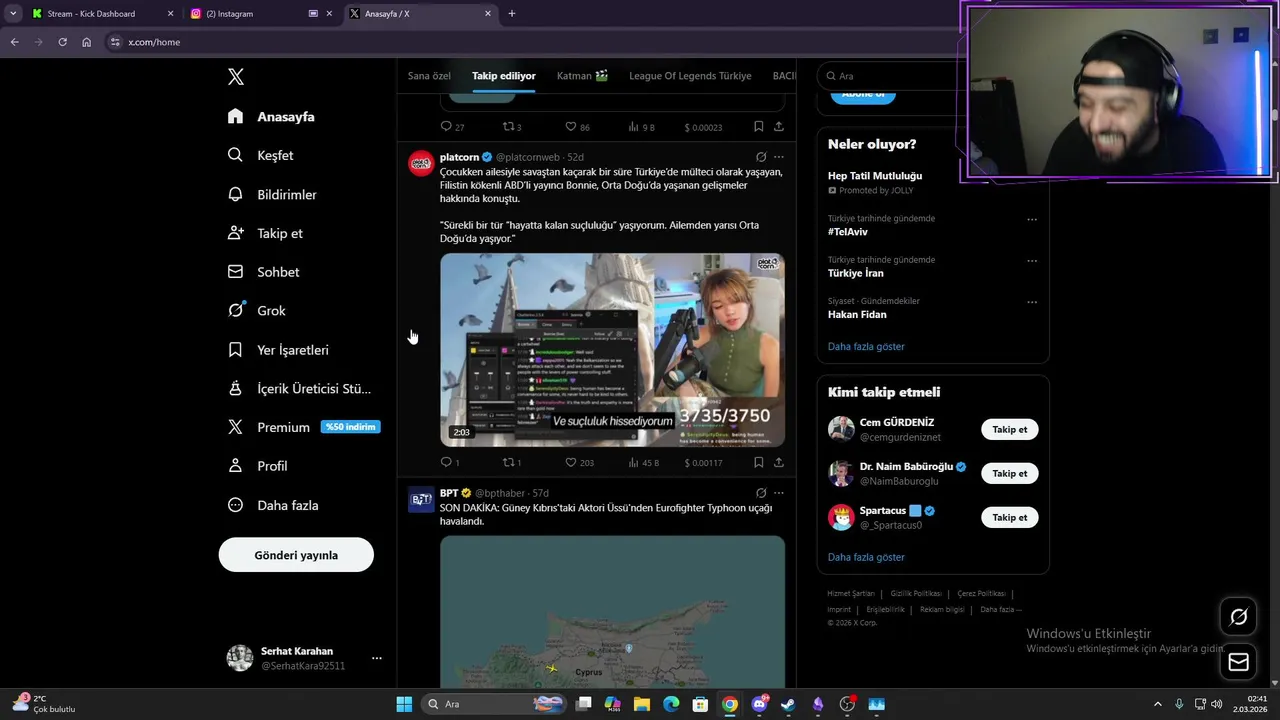Screen dimensions: 1280x720
Task: Click the X search field Ara
Action: click(890, 76)
